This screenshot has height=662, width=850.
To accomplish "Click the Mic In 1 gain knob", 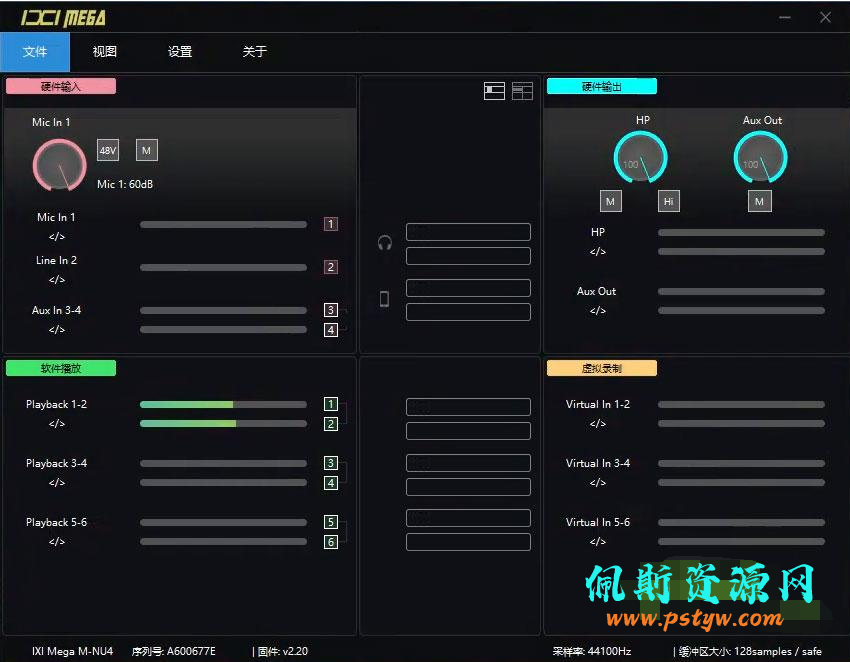I will point(60,165).
